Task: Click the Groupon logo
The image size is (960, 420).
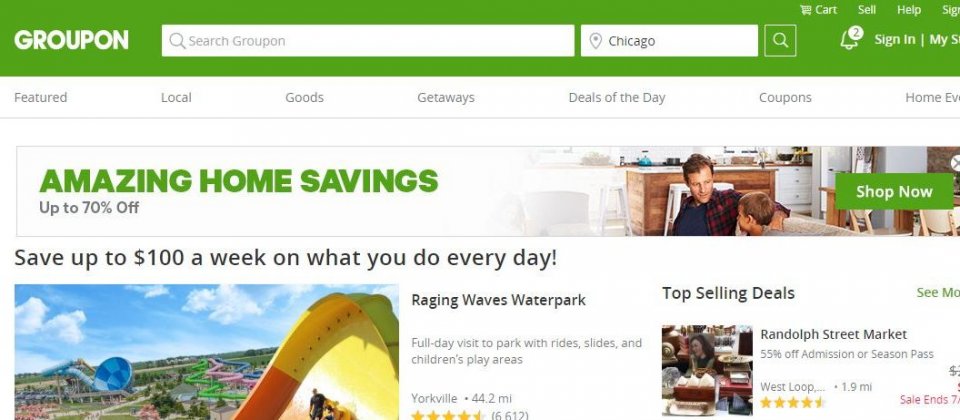Action: pos(72,40)
